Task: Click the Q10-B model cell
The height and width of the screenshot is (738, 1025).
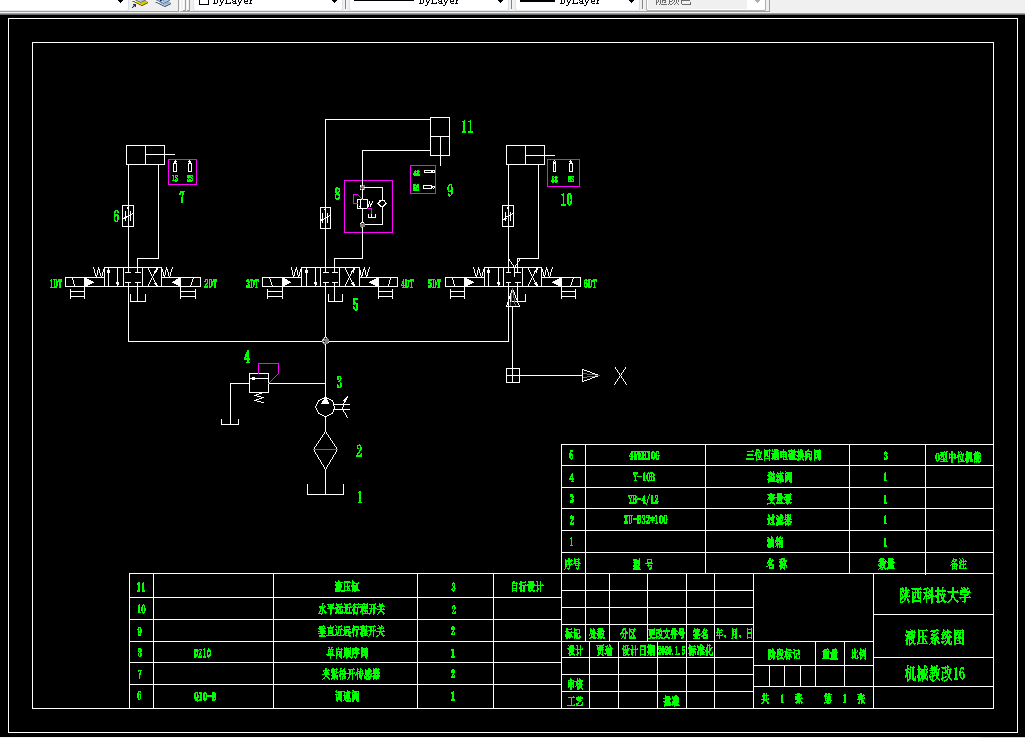Action: click(x=213, y=696)
